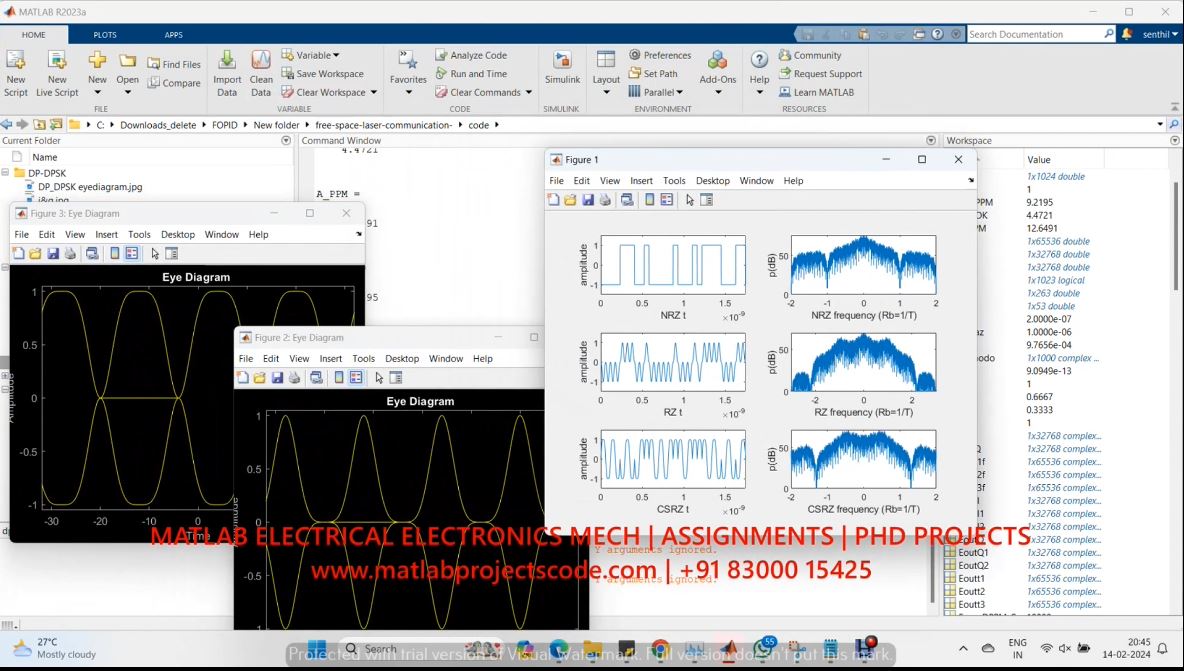The width and height of the screenshot is (1184, 671).
Task: Click the Request Support button
Action: tap(827, 74)
